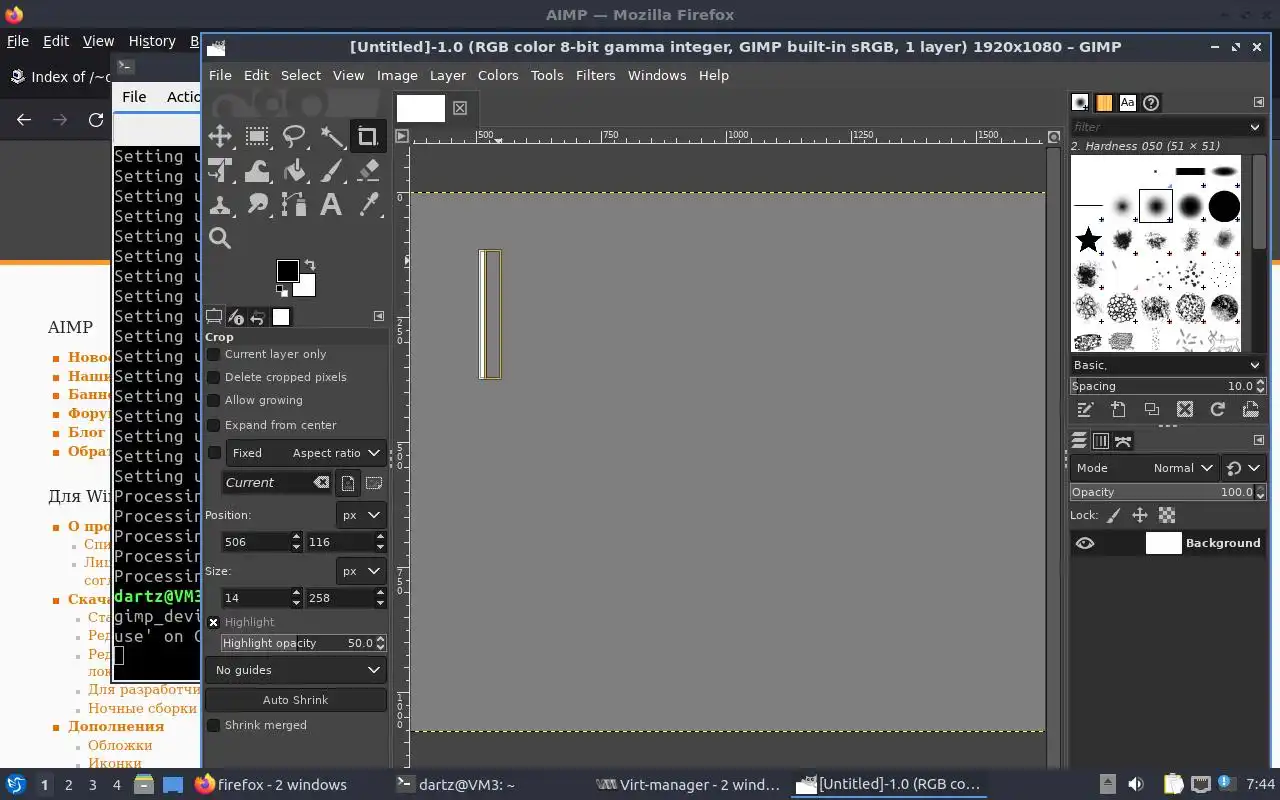Open History menu in Firefox window

point(152,41)
